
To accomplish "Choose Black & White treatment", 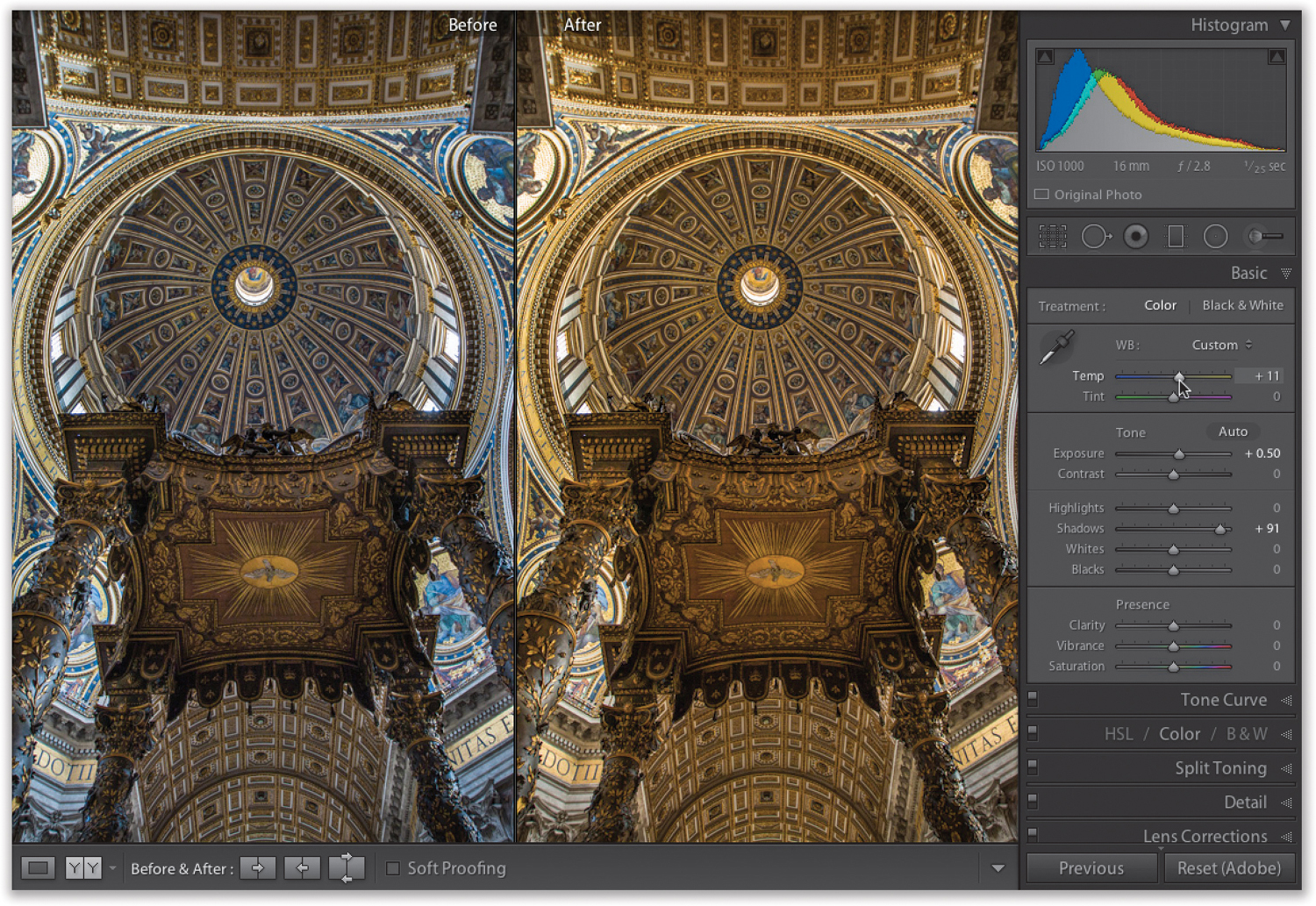I will (x=1242, y=305).
